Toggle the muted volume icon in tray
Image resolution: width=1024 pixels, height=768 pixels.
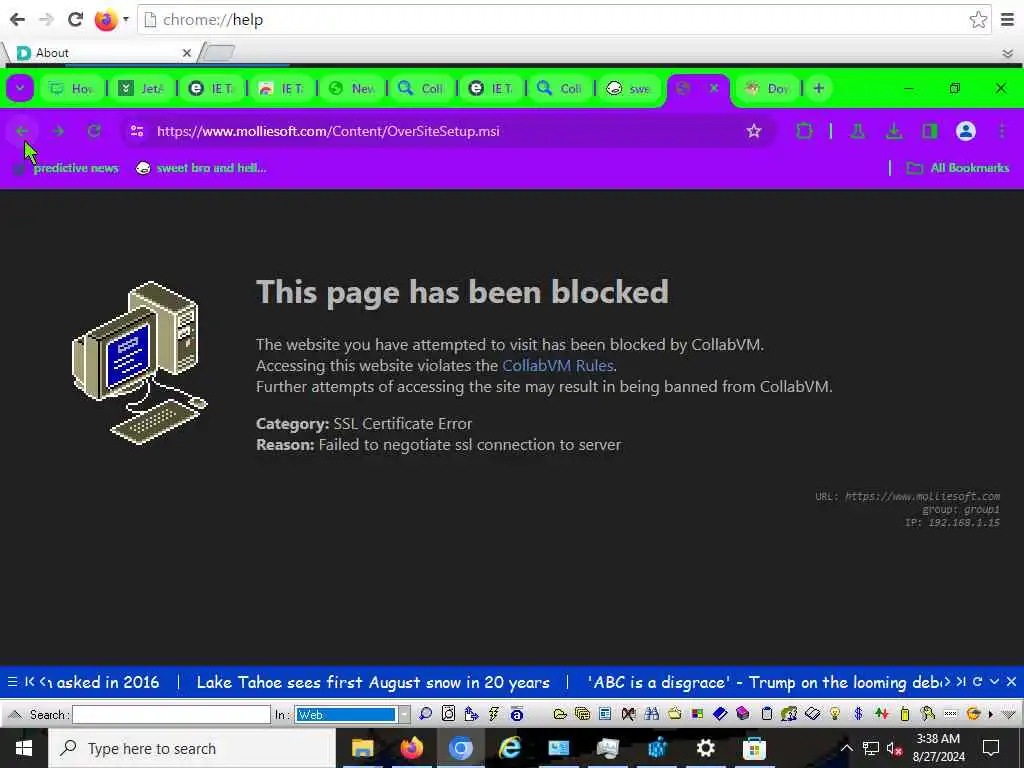coord(894,748)
